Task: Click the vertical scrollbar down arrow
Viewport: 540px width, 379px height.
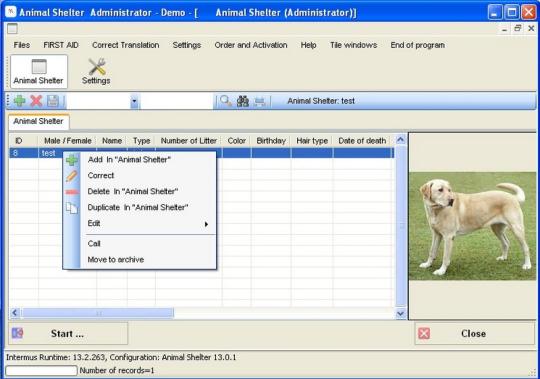Action: click(401, 314)
